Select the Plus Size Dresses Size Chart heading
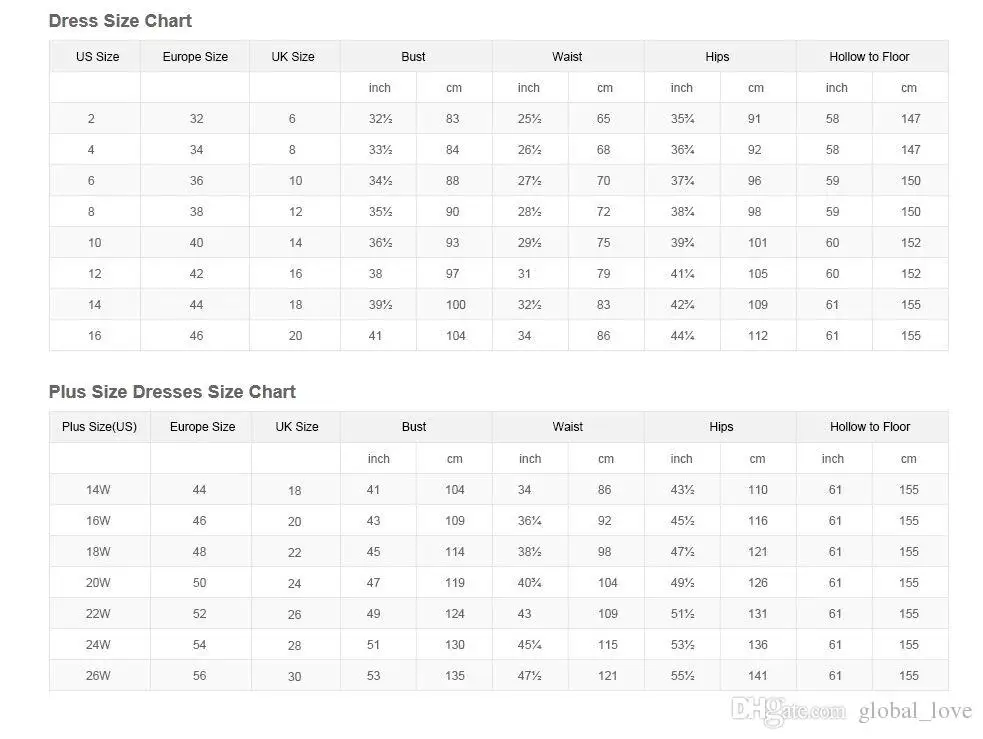The height and width of the screenshot is (739, 983). coord(172,392)
